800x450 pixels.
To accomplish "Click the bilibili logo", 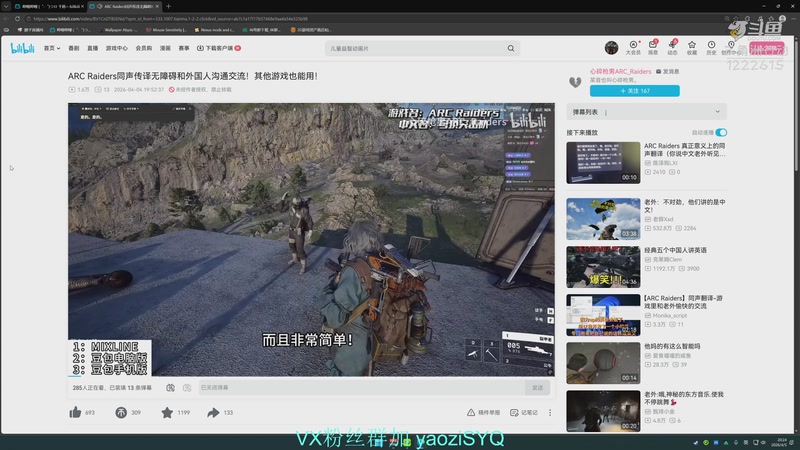I will click(22, 48).
